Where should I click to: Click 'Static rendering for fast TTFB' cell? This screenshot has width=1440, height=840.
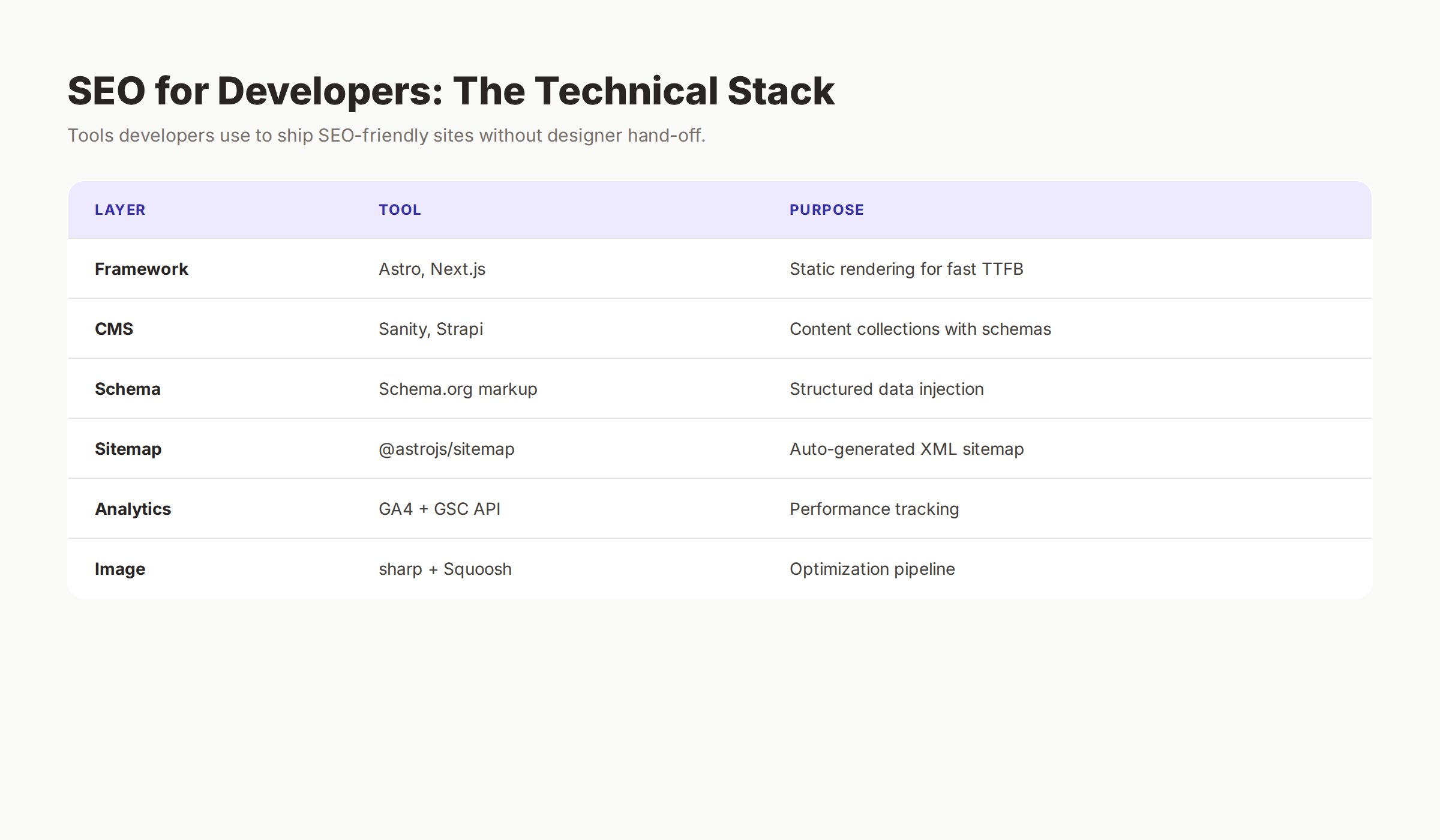click(1067, 269)
